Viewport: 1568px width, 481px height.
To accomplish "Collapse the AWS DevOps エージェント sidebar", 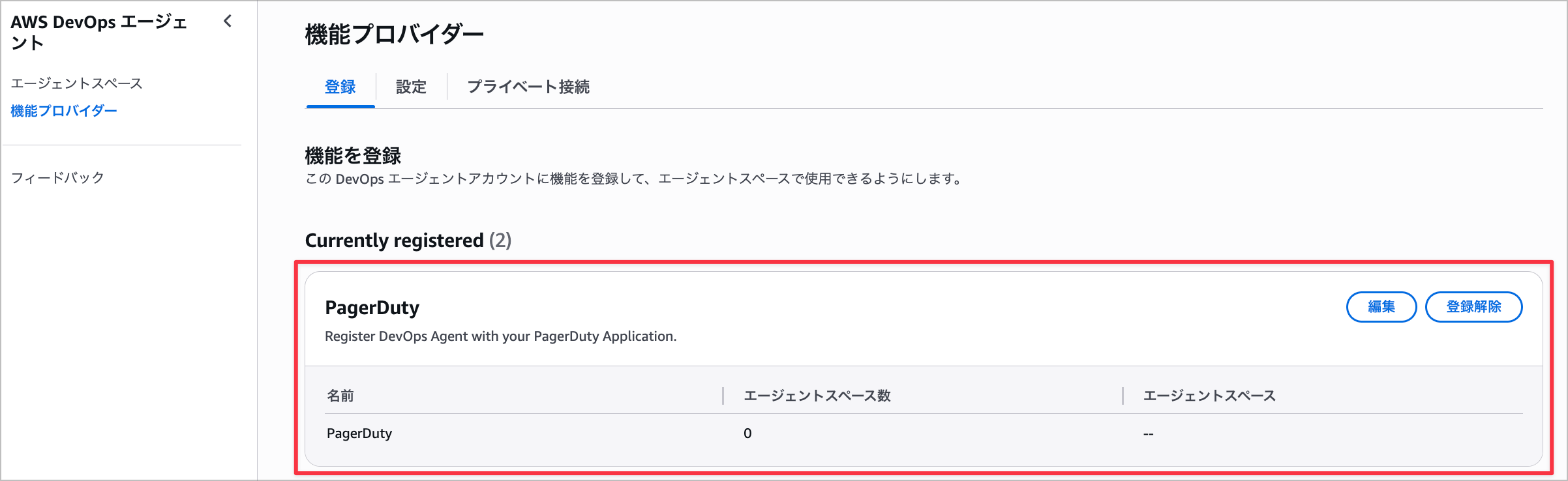I will [228, 21].
